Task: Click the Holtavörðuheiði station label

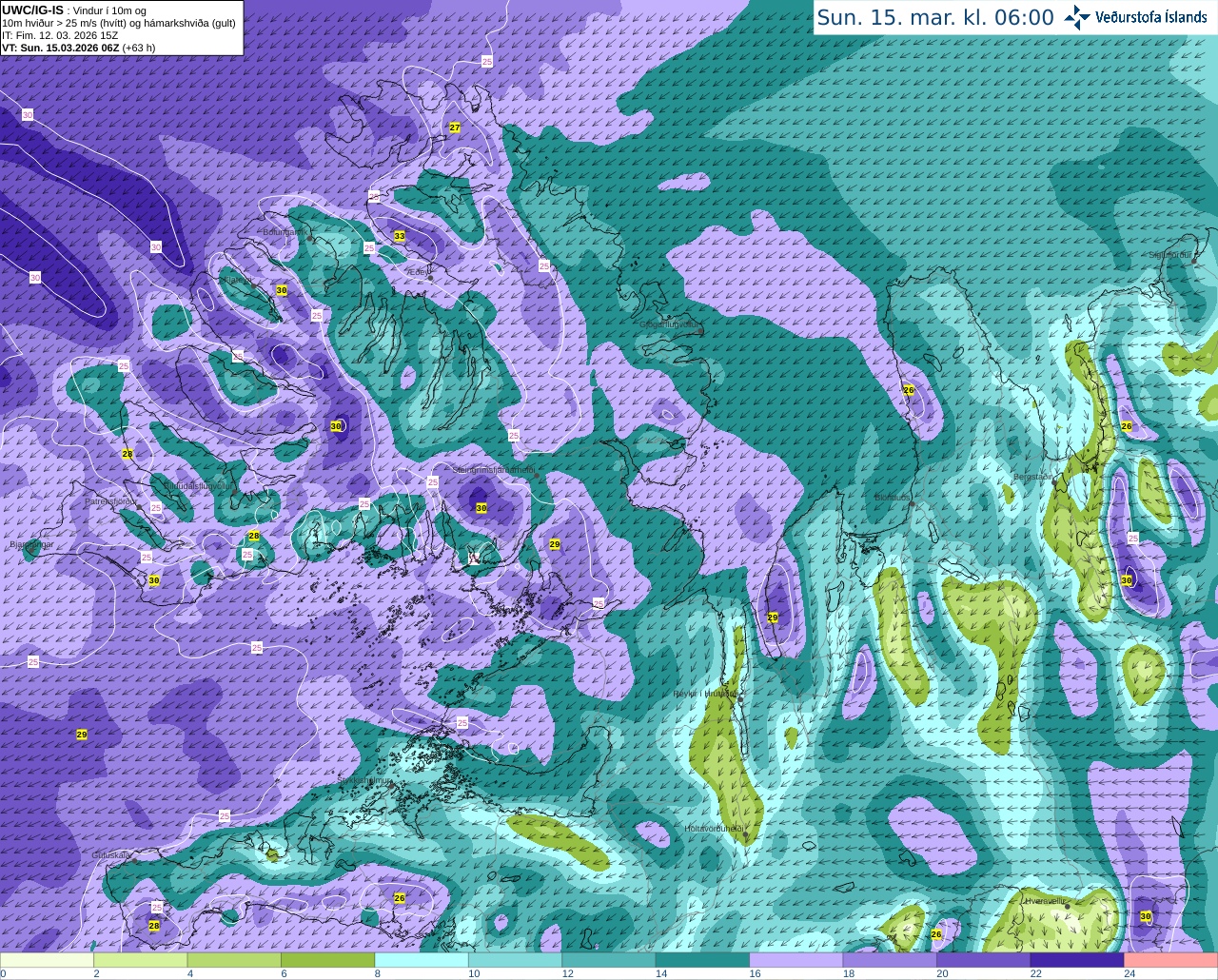Action: (714, 829)
